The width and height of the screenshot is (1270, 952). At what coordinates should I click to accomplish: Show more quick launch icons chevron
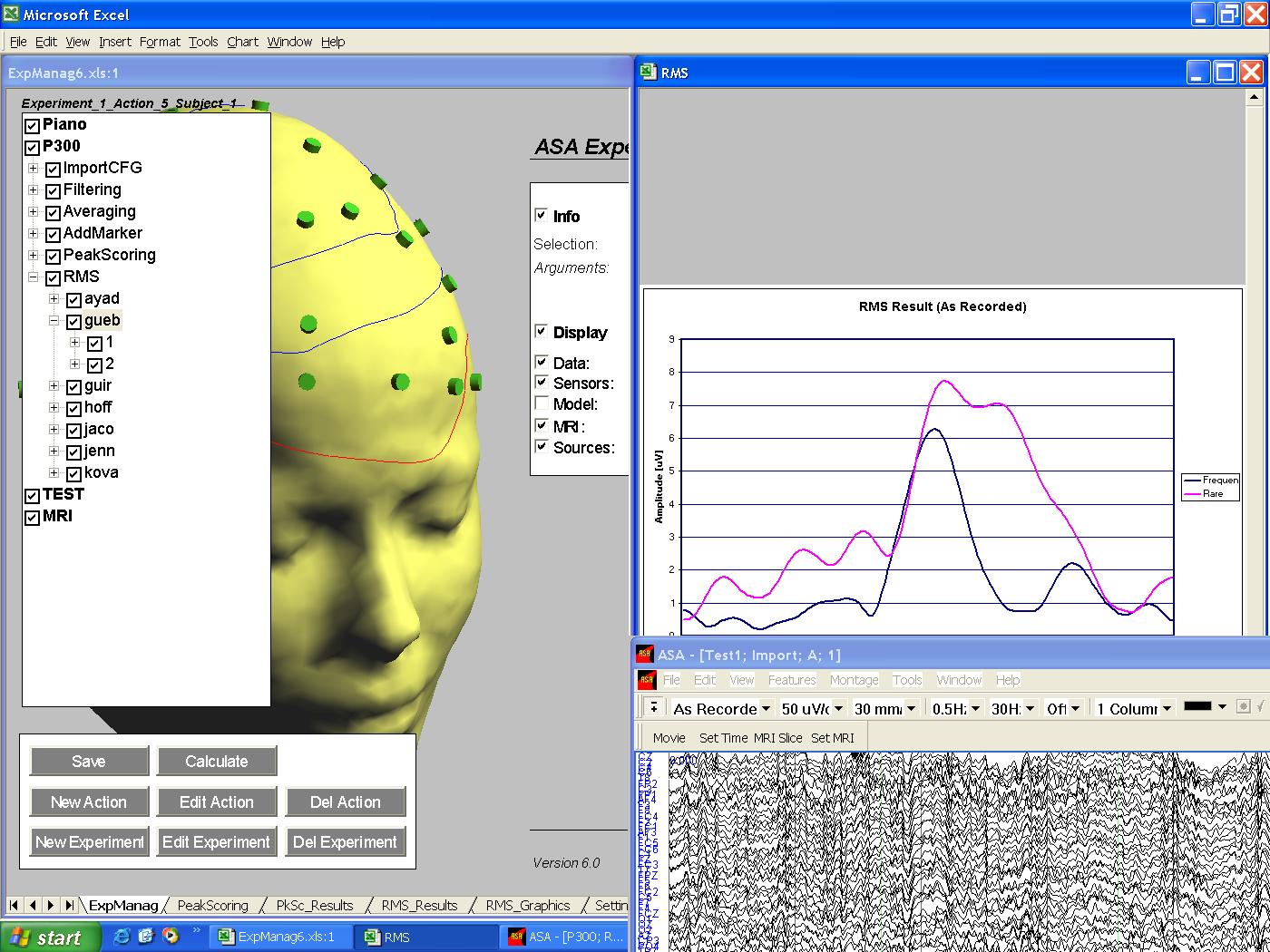click(196, 931)
